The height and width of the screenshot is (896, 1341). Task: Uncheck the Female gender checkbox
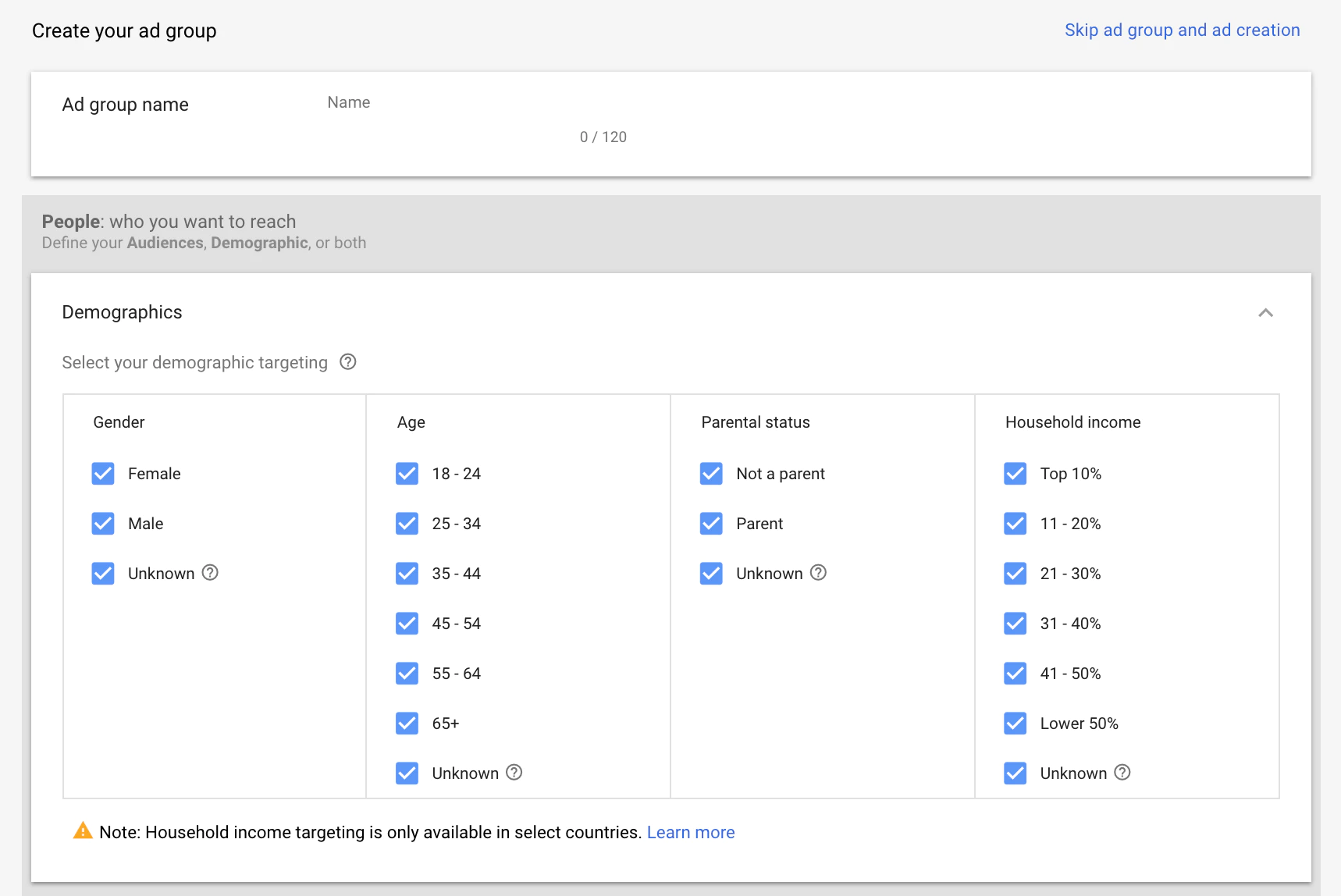[x=103, y=474]
